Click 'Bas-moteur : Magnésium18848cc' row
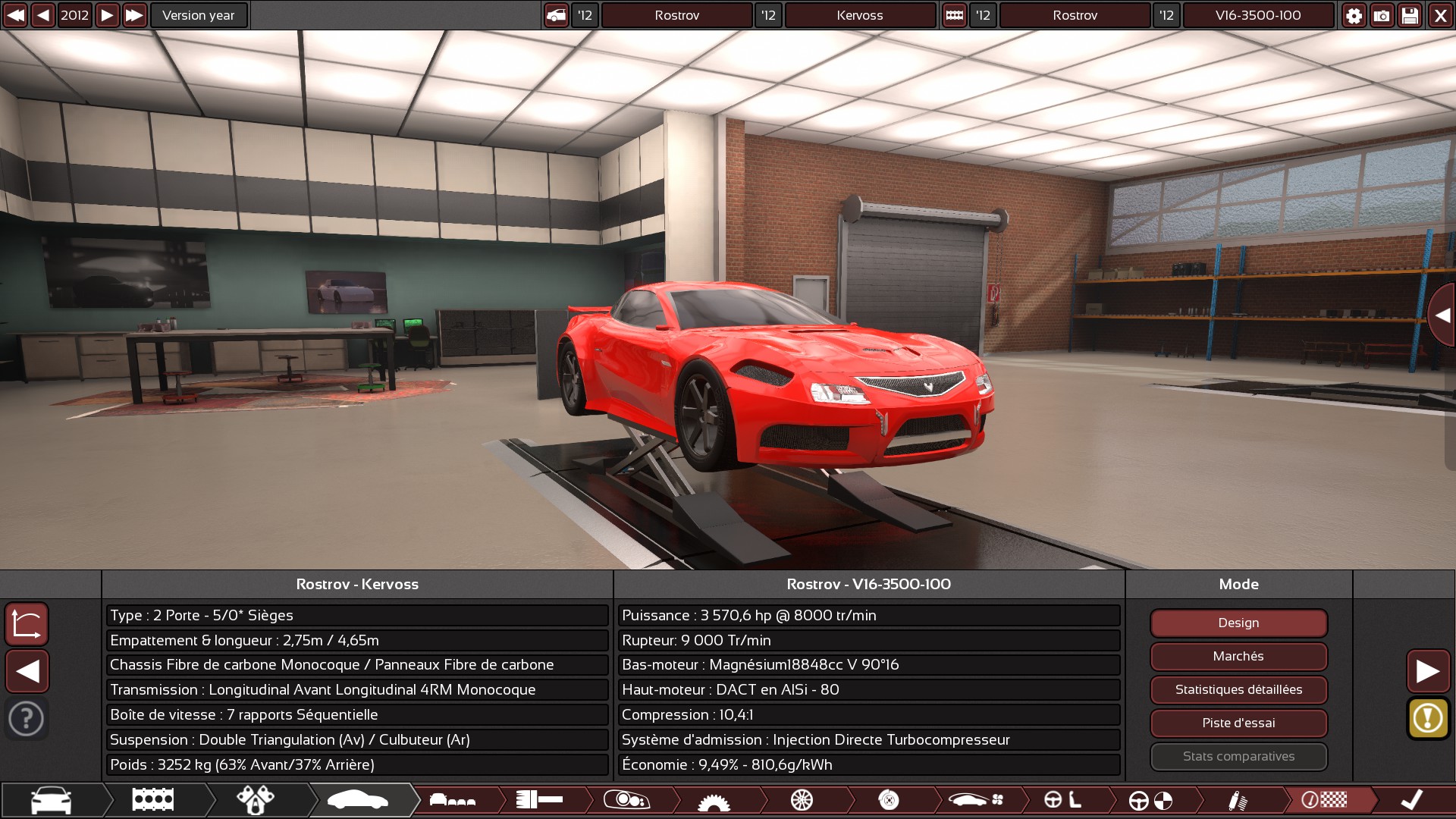The image size is (1456, 819). [869, 665]
